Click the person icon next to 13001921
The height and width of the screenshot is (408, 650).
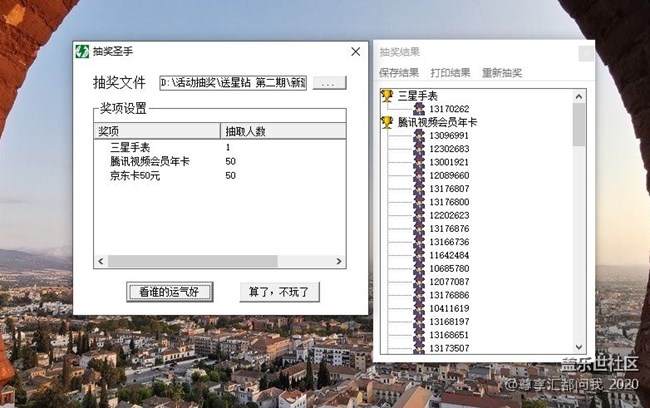tap(419, 162)
